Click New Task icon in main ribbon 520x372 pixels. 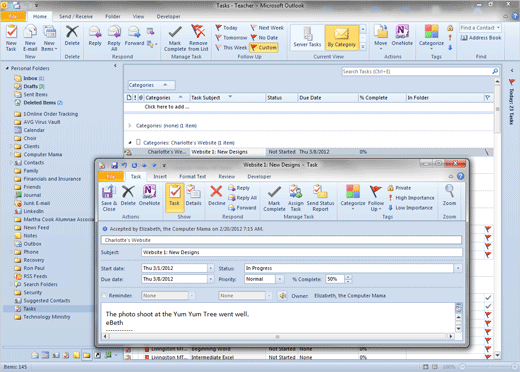pyautogui.click(x=11, y=38)
